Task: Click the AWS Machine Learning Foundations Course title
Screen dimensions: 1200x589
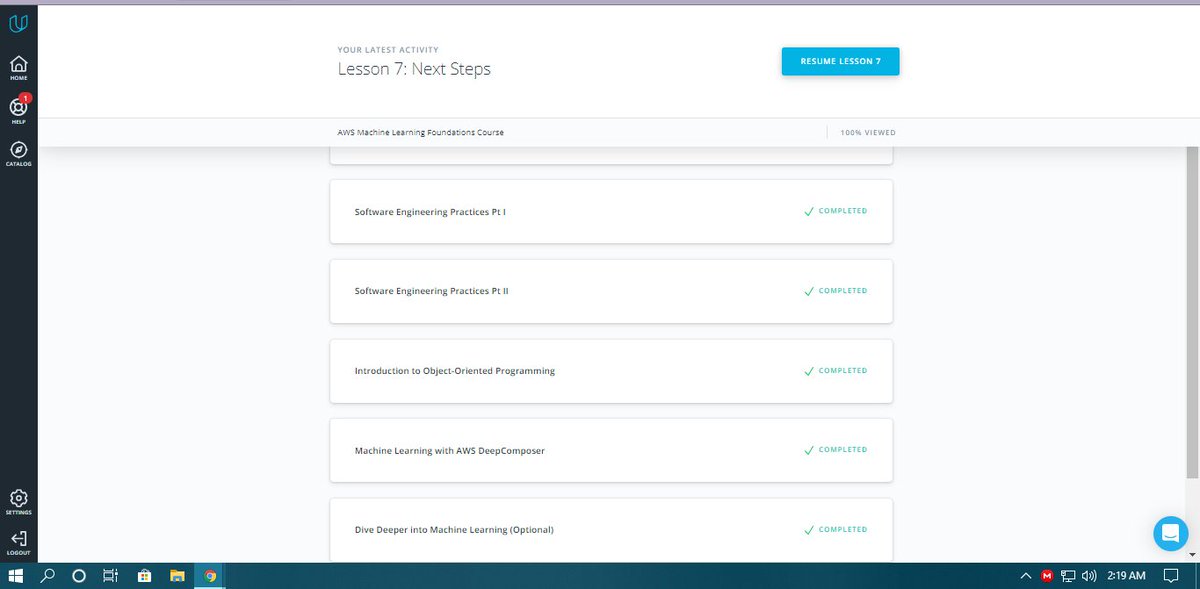Action: tap(421, 132)
